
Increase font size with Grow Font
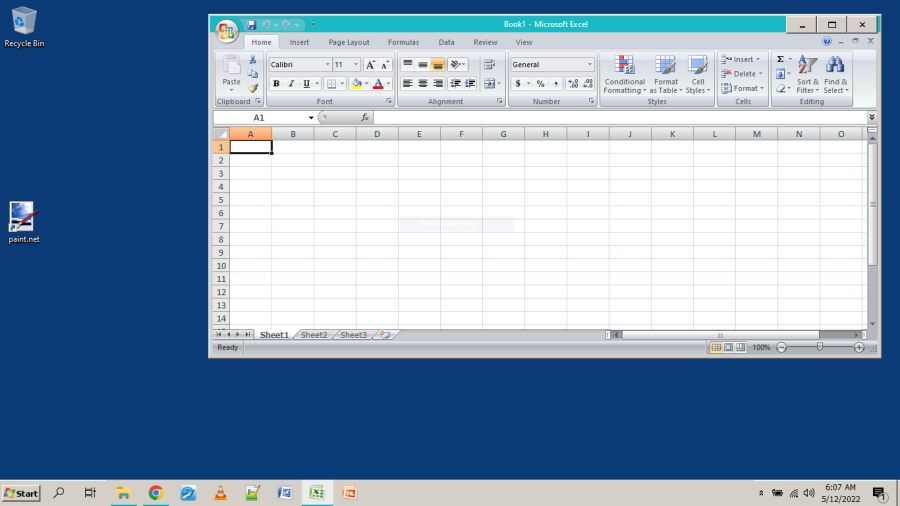(371, 65)
